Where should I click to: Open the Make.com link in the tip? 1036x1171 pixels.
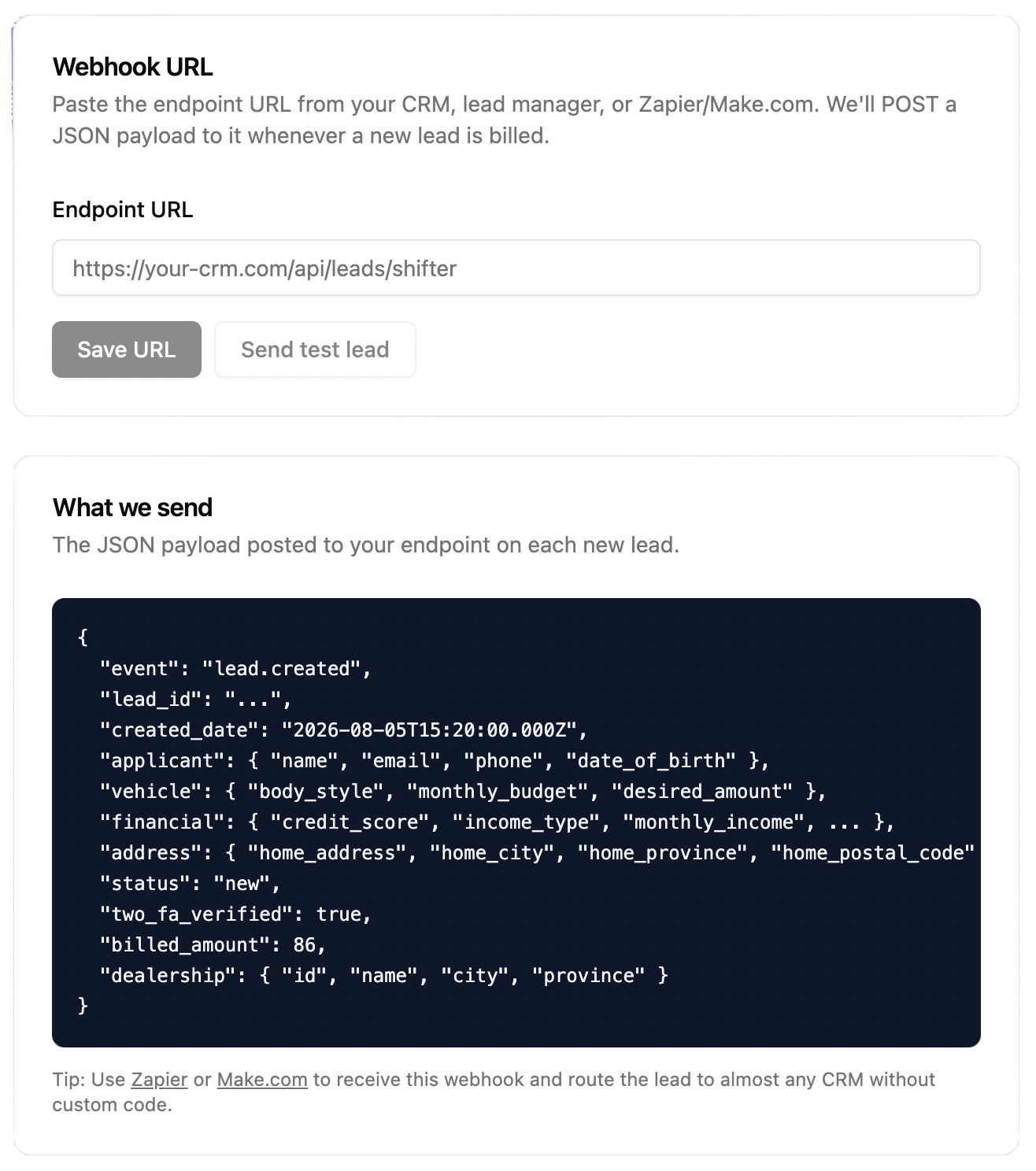tap(262, 1079)
